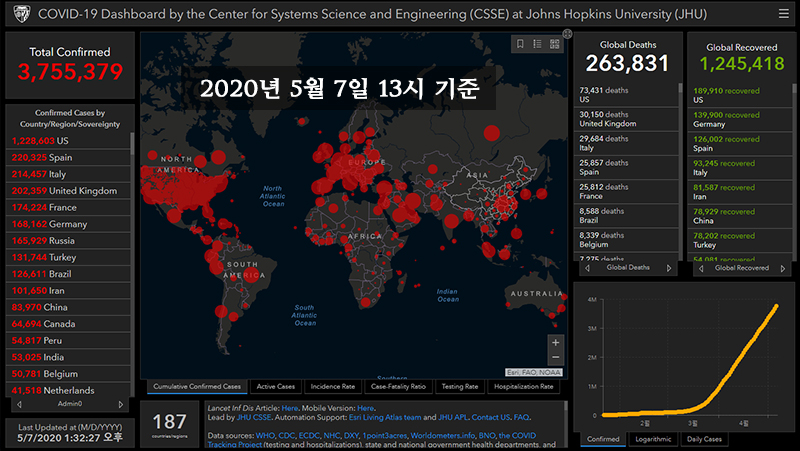The height and width of the screenshot is (451, 800).
Task: Select France in confirmed cases list
Action: click(68, 208)
